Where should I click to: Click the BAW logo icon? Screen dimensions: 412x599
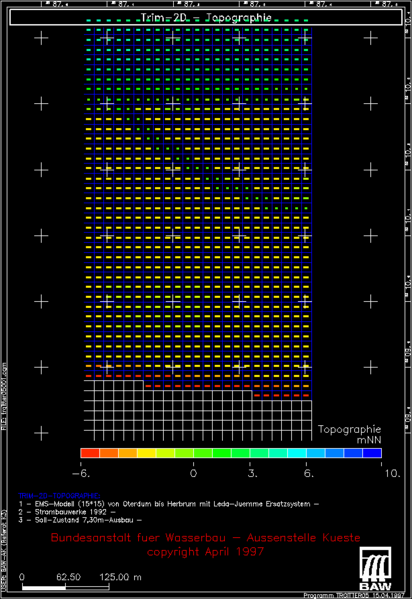point(375,568)
